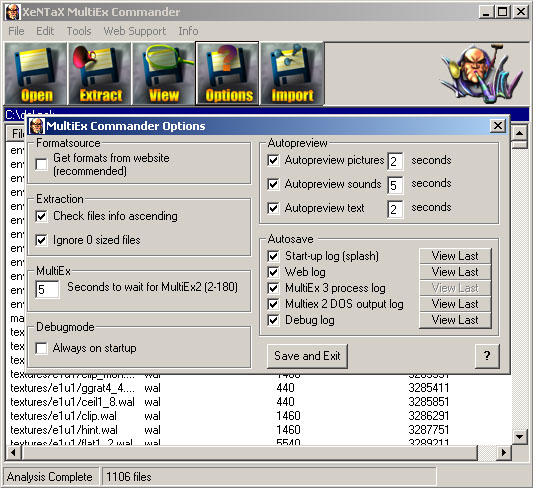
Task: Click Analysis Complete status panel
Action: click(51, 477)
